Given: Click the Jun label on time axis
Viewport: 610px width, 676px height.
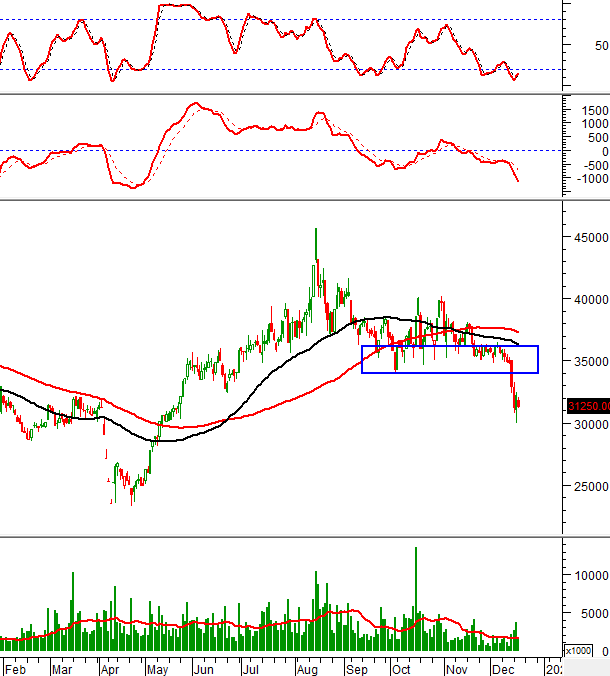Looking at the screenshot, I should pyautogui.click(x=206, y=667).
